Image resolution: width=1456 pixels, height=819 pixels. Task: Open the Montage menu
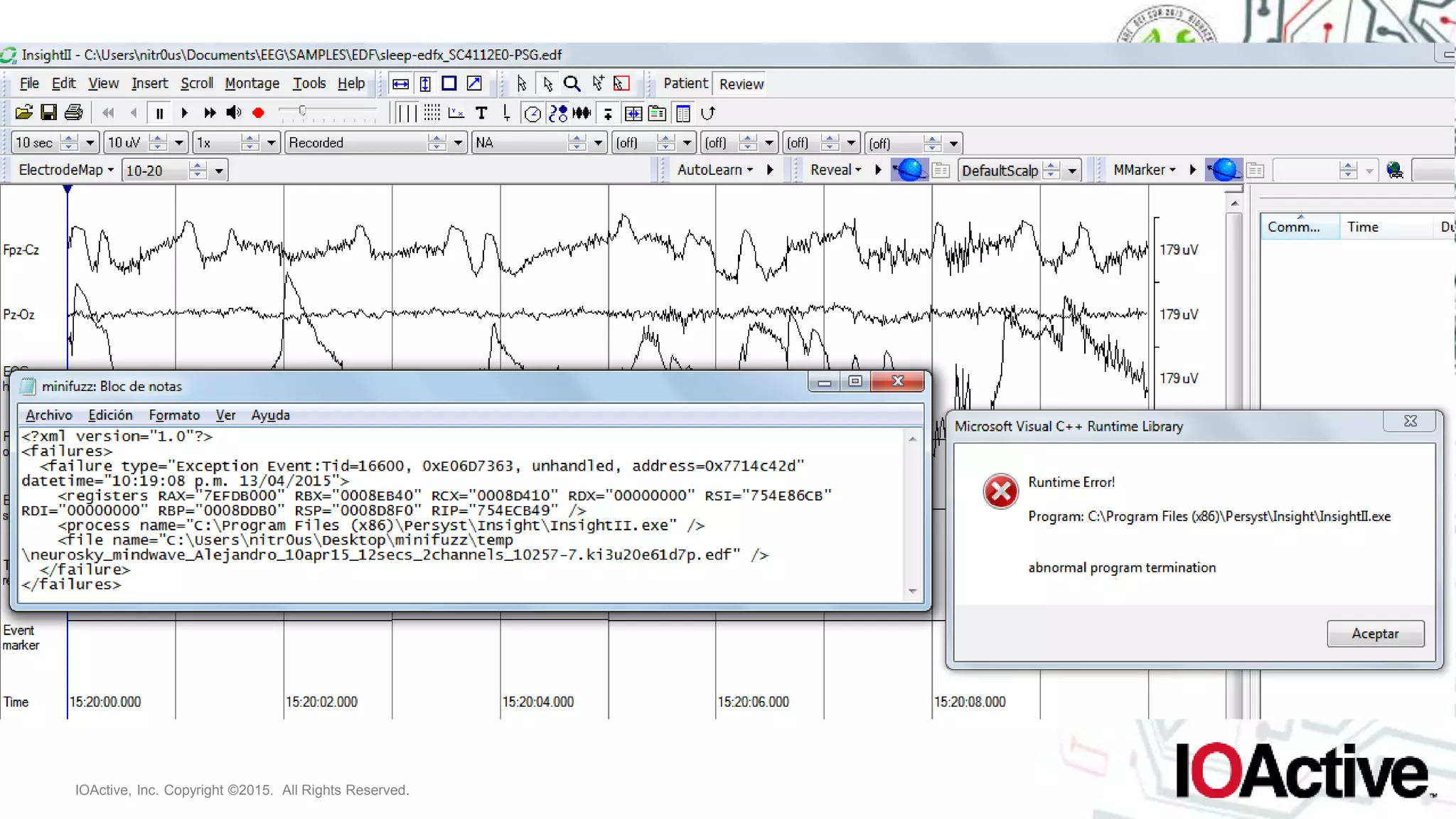click(252, 83)
